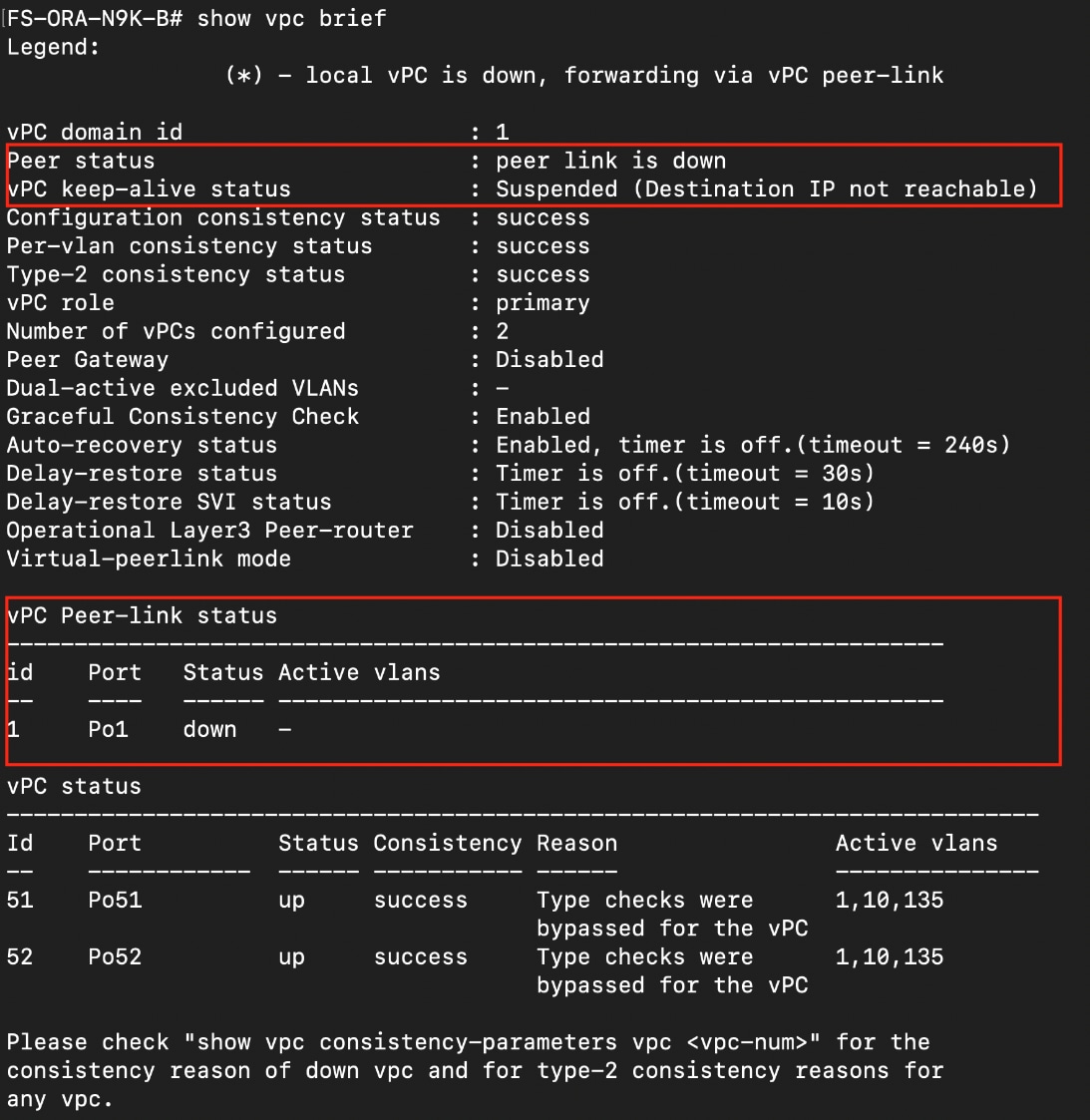Click the vPC role value "primary"

pyautogui.click(x=543, y=302)
